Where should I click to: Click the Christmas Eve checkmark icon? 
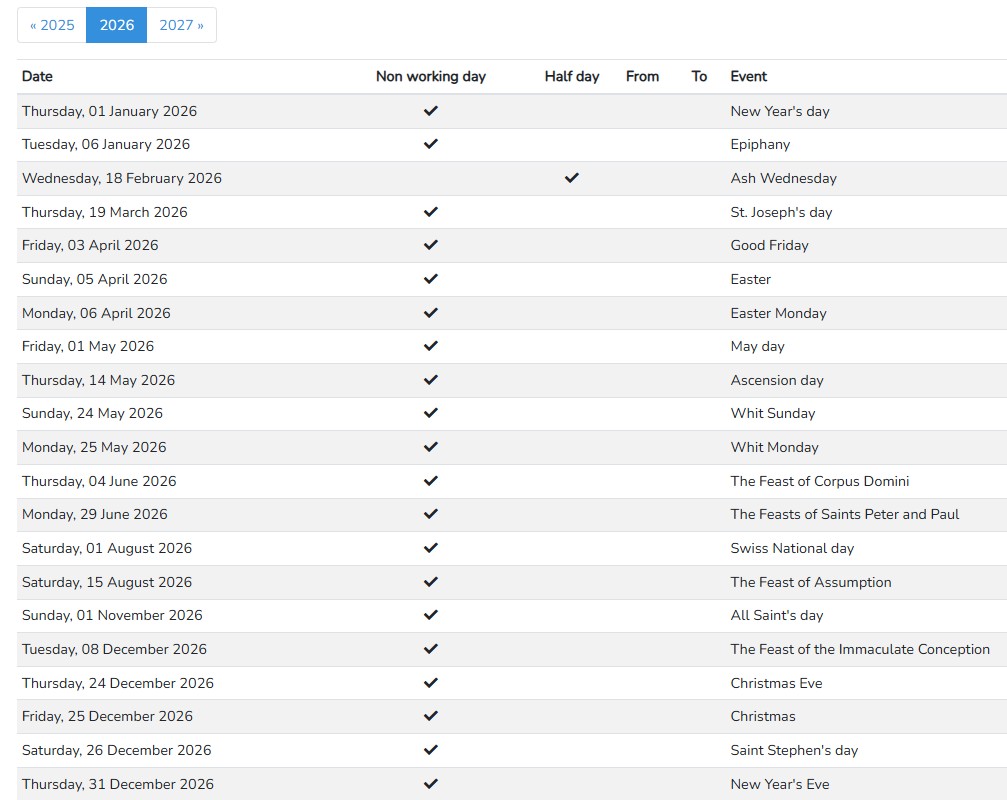point(431,683)
